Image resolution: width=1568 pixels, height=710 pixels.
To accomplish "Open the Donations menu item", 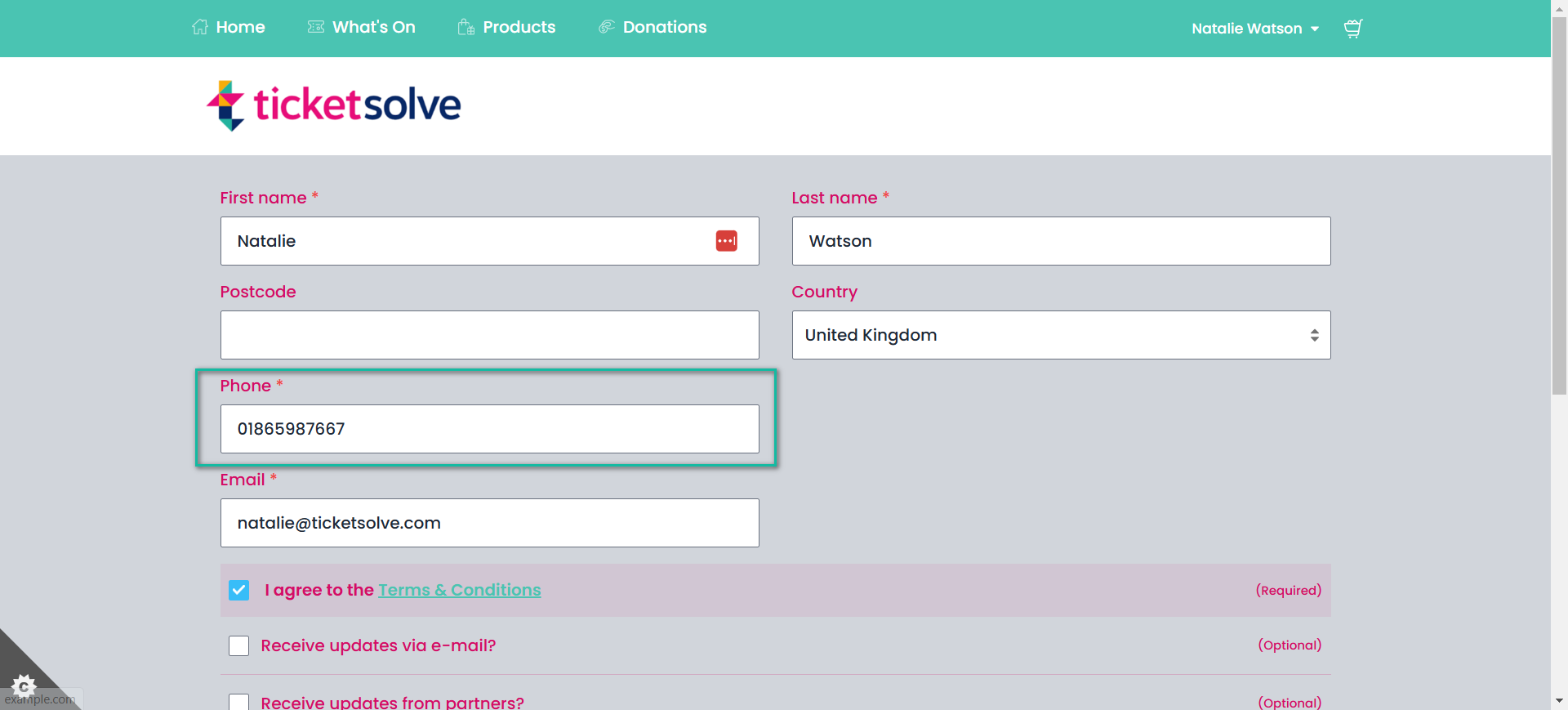I will click(653, 27).
